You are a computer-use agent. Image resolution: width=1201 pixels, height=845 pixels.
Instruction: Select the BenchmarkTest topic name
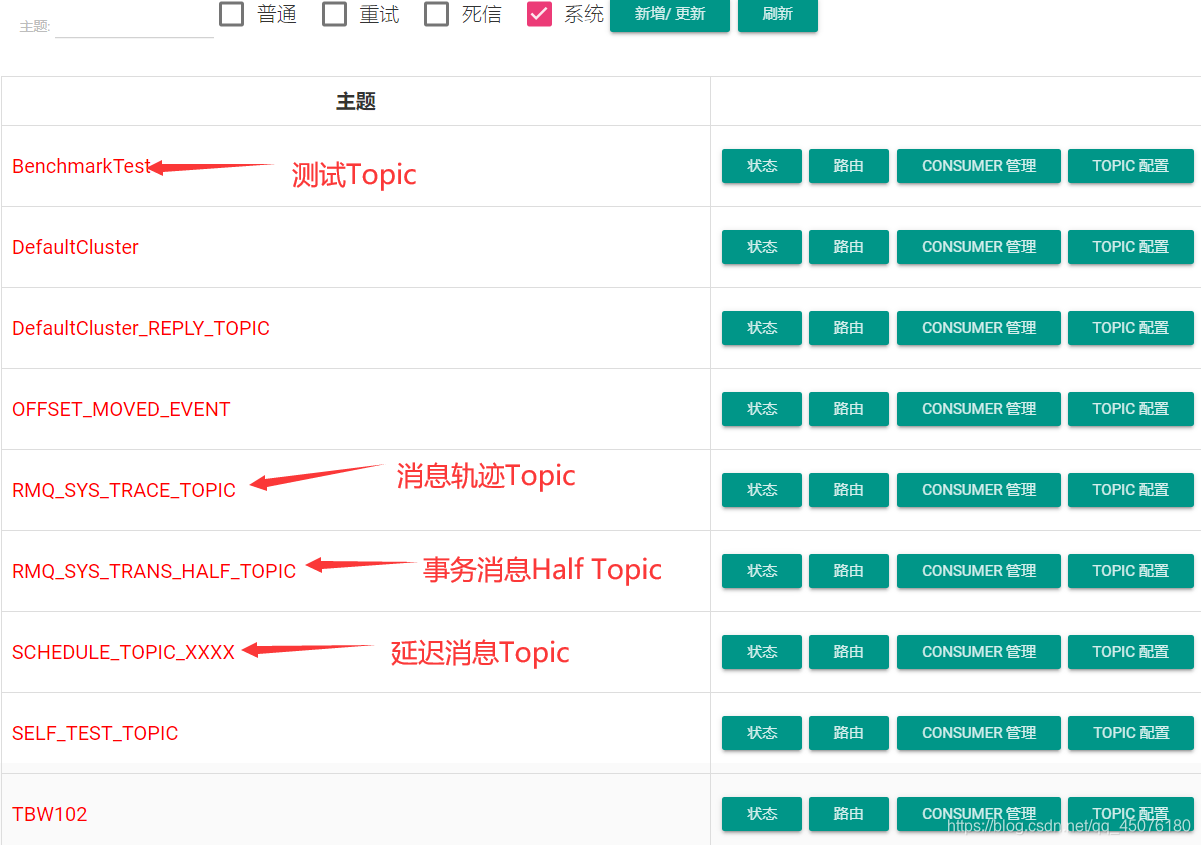[81, 166]
